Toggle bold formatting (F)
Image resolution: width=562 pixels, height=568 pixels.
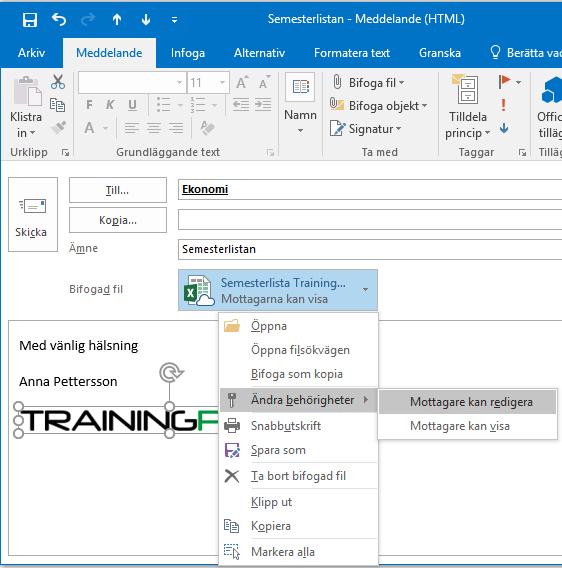[89, 105]
